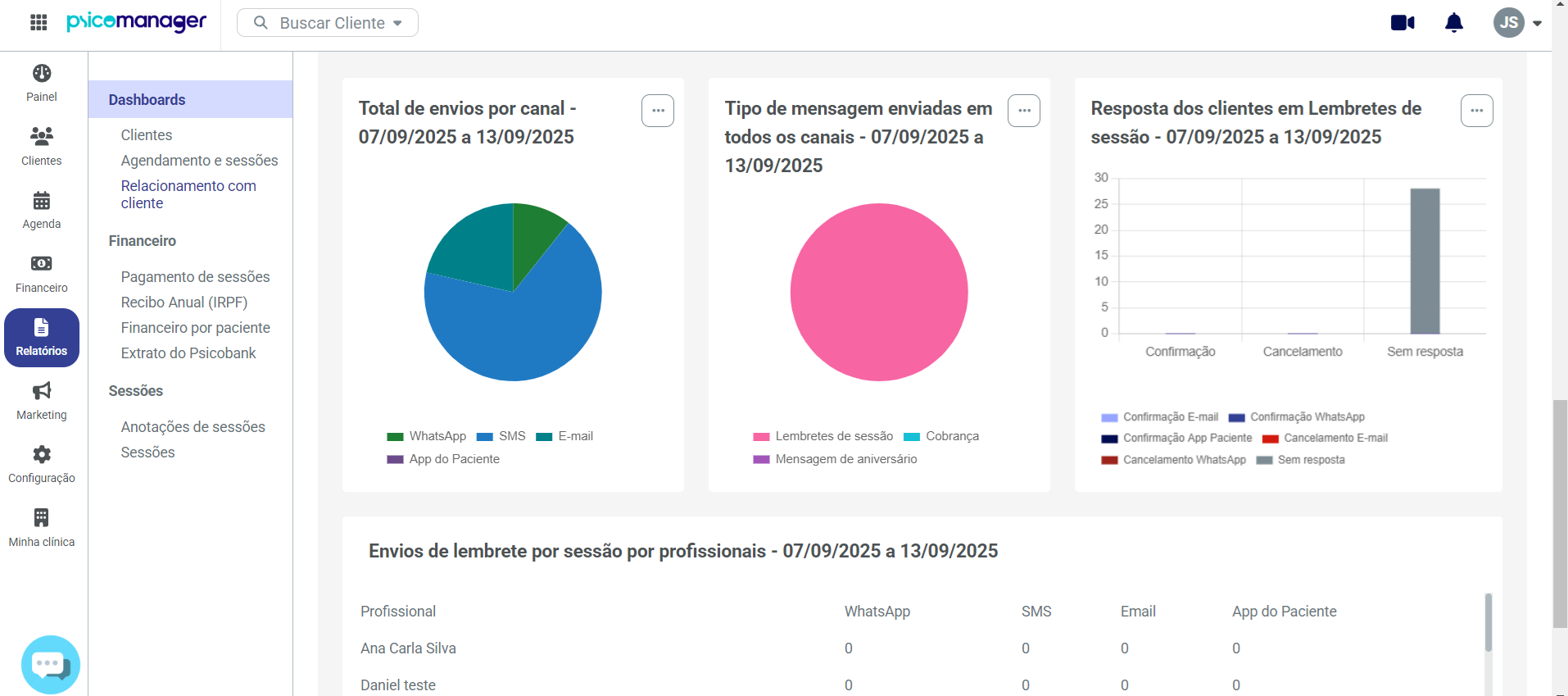Open Clientes dashboard link
Image resolution: width=1568 pixels, height=696 pixels.
point(147,134)
